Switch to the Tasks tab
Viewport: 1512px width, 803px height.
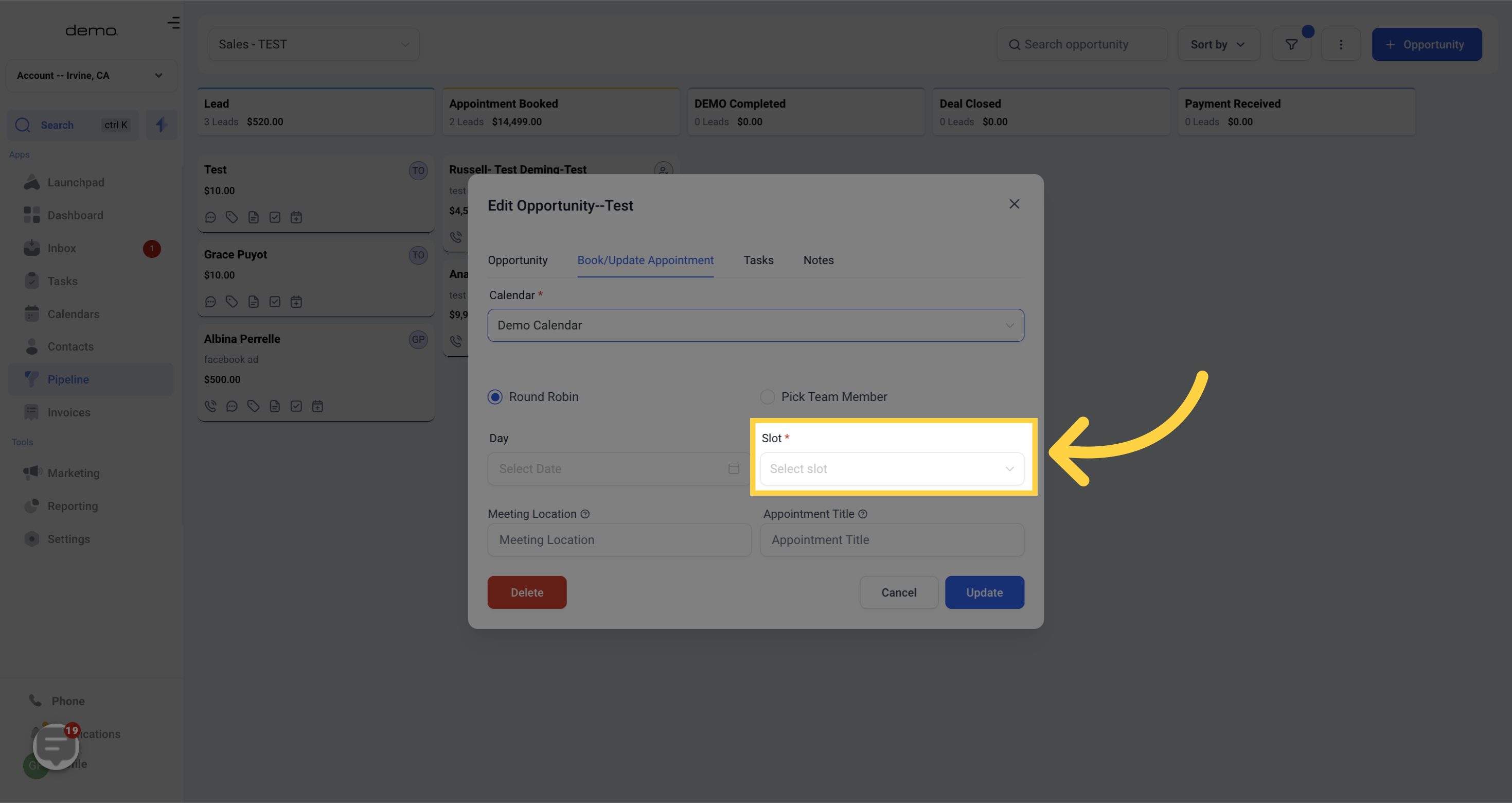tap(758, 260)
